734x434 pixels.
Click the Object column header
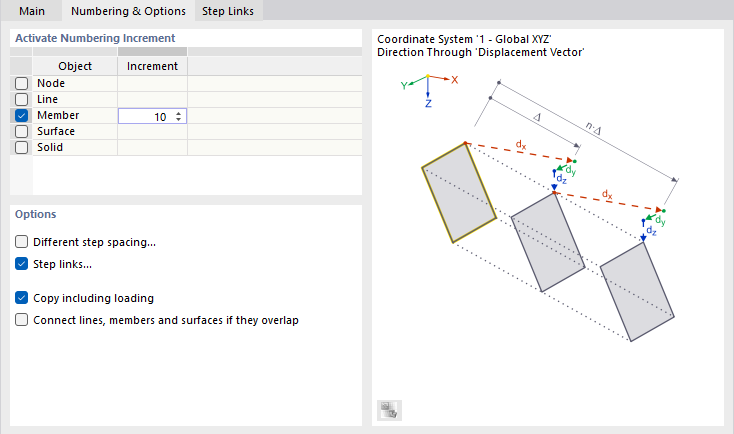pos(75,66)
